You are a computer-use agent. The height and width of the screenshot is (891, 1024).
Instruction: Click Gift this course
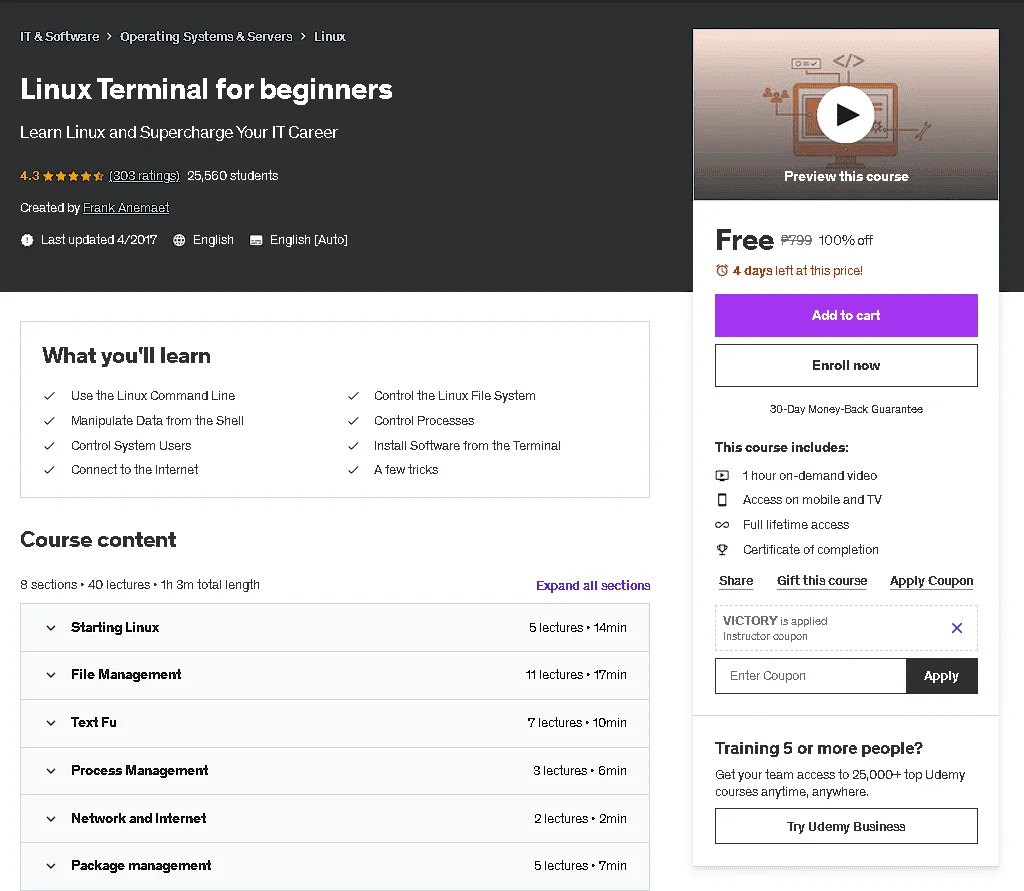click(x=822, y=581)
